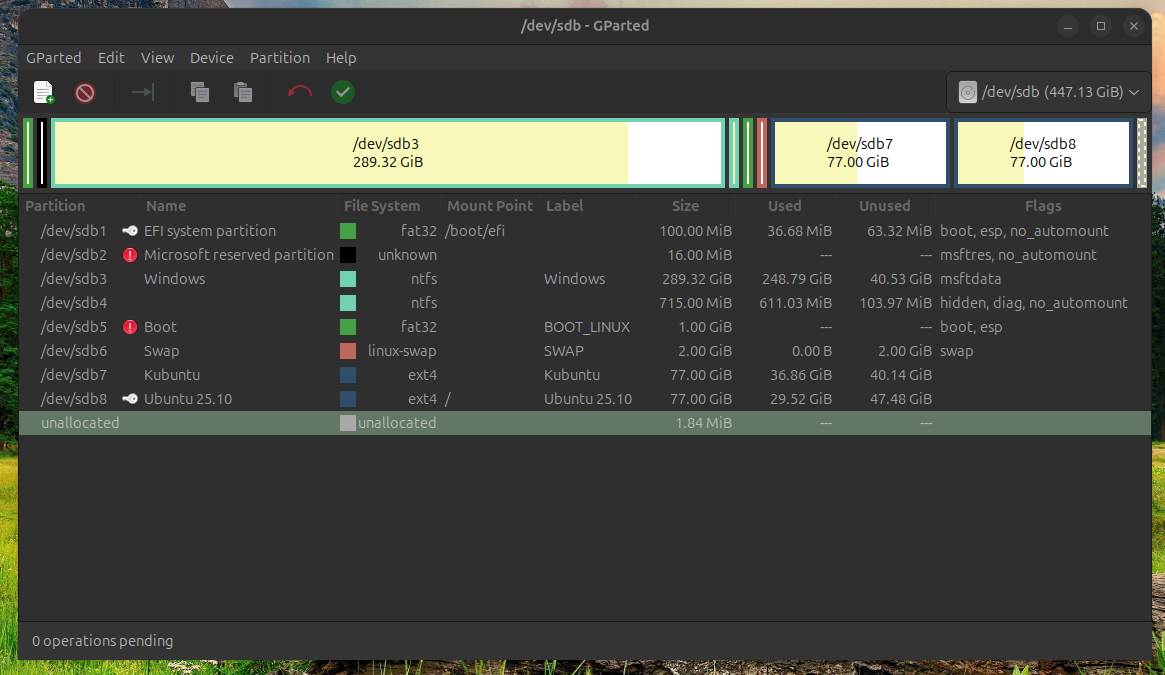1165x675 pixels.
Task: Click the linux-swap color swatch for /dev/sdb6
Action: point(348,351)
